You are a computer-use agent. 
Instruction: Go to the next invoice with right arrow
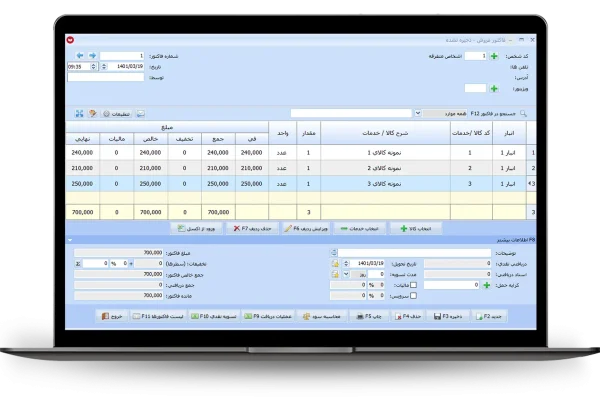click(93, 56)
